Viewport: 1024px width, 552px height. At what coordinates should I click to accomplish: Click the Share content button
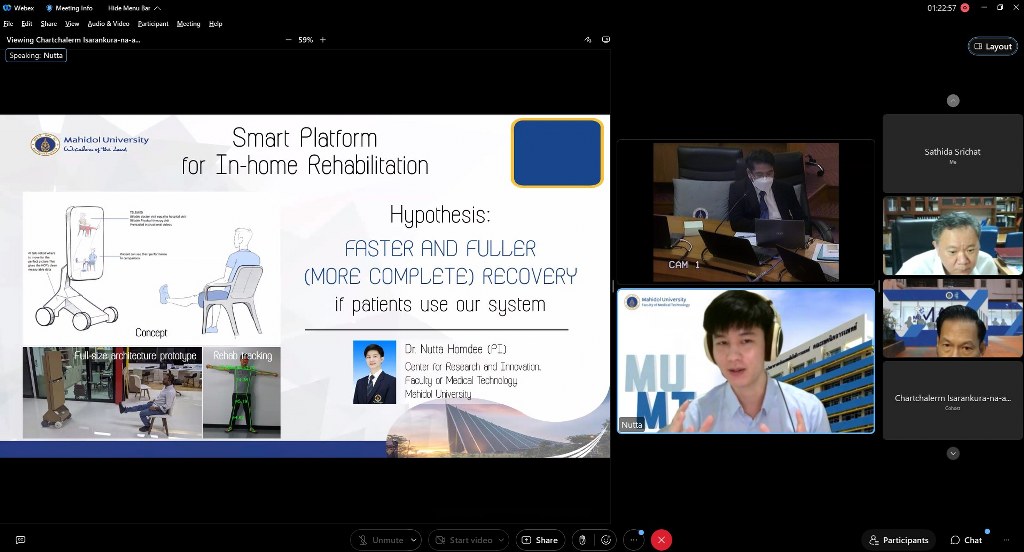click(539, 540)
